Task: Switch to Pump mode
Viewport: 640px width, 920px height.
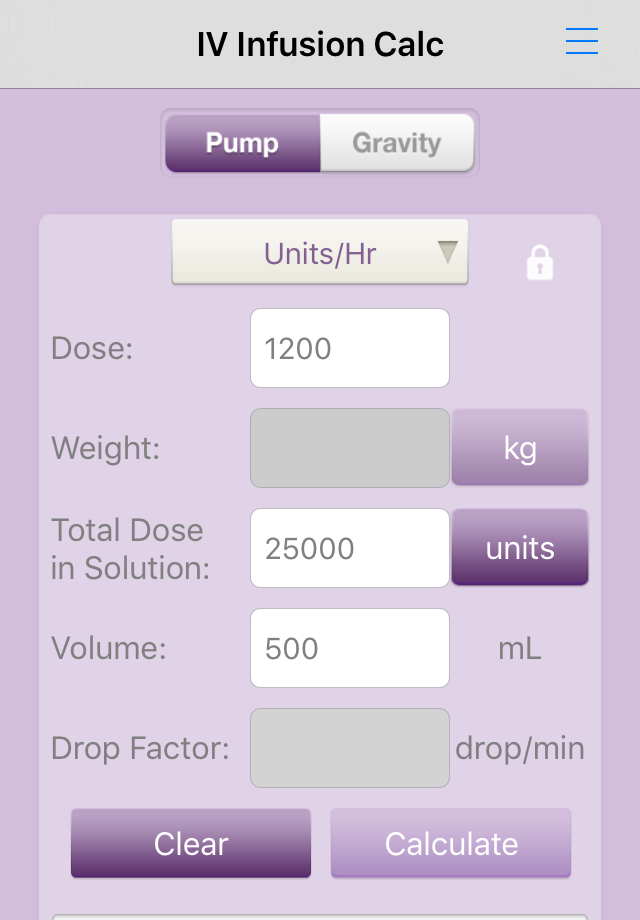Action: click(243, 143)
